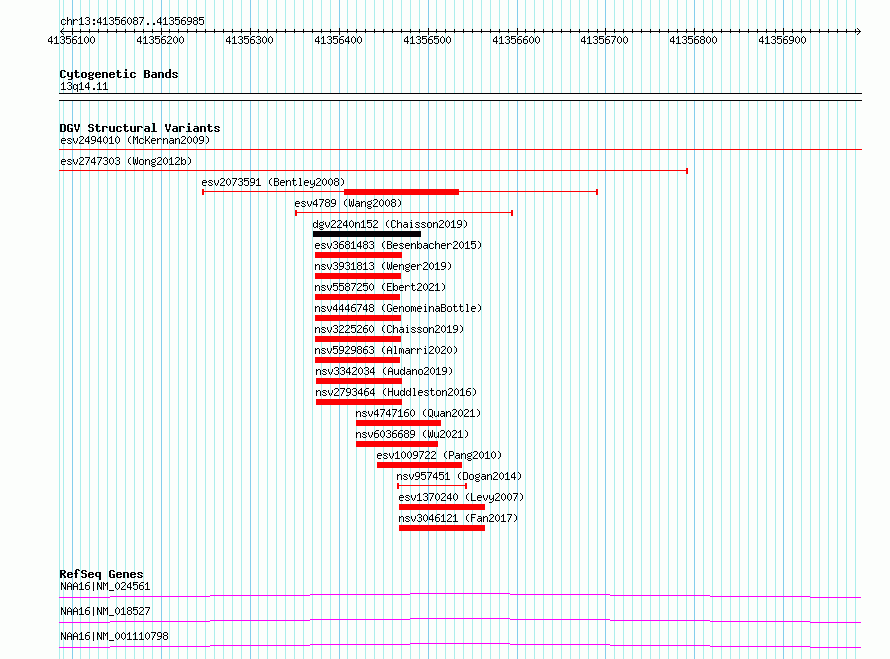Click the black dgv2240n152 variant bar
Image resolution: width=890 pixels, height=659 pixels.
click(367, 234)
